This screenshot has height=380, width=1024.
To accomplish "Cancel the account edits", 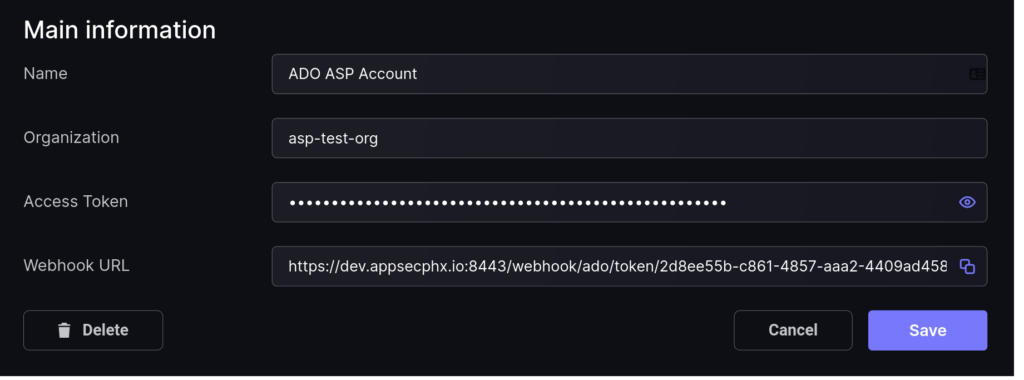I will [x=793, y=330].
